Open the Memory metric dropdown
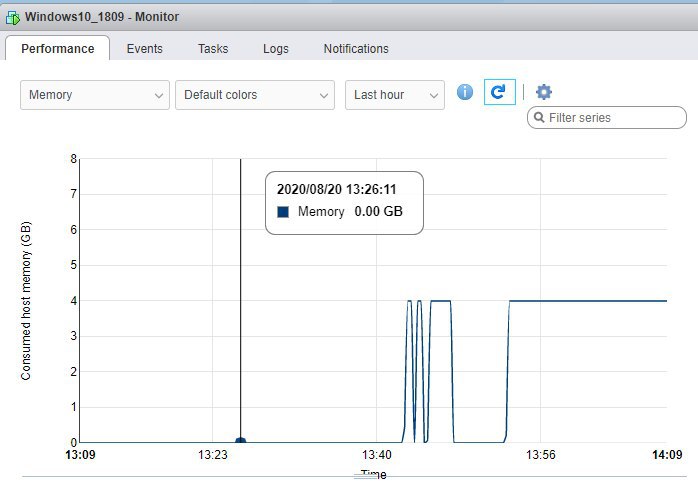Image resolution: width=698 pixels, height=487 pixels. (x=95, y=95)
